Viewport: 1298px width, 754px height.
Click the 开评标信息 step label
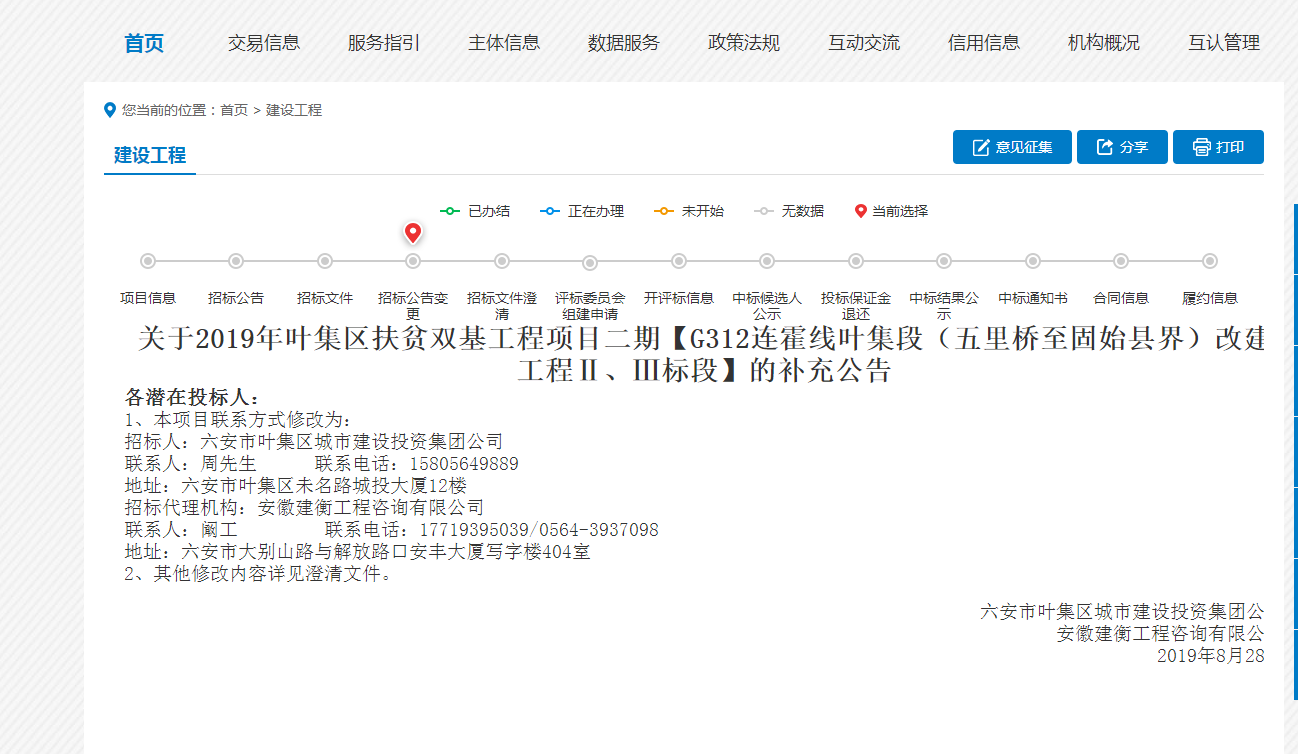coord(679,298)
